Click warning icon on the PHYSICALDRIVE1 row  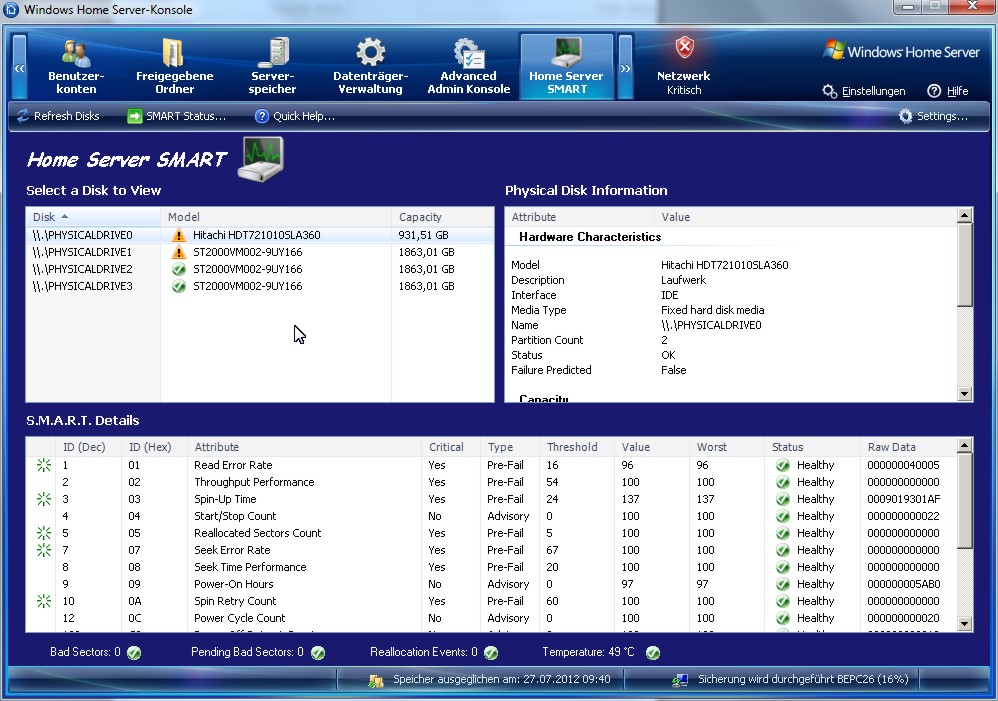point(179,252)
